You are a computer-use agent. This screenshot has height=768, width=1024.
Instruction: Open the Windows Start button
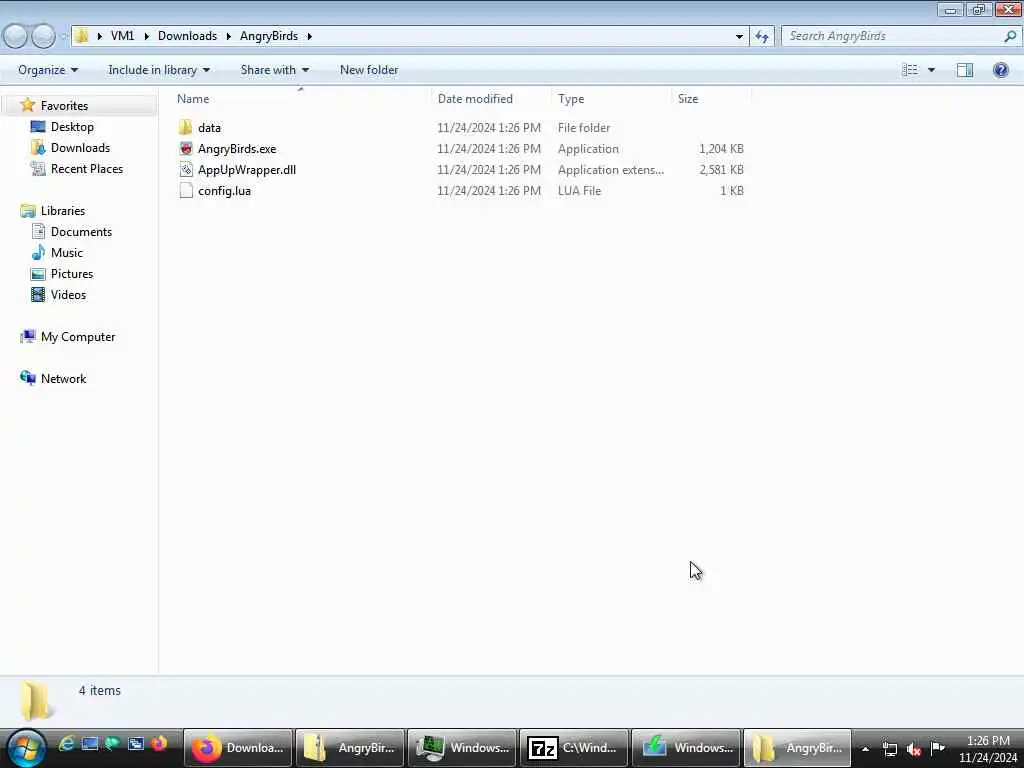(27, 748)
